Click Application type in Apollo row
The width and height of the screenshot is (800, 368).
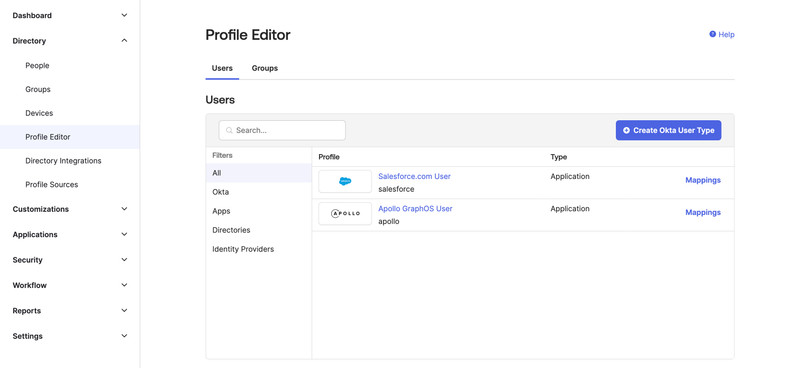coord(570,208)
